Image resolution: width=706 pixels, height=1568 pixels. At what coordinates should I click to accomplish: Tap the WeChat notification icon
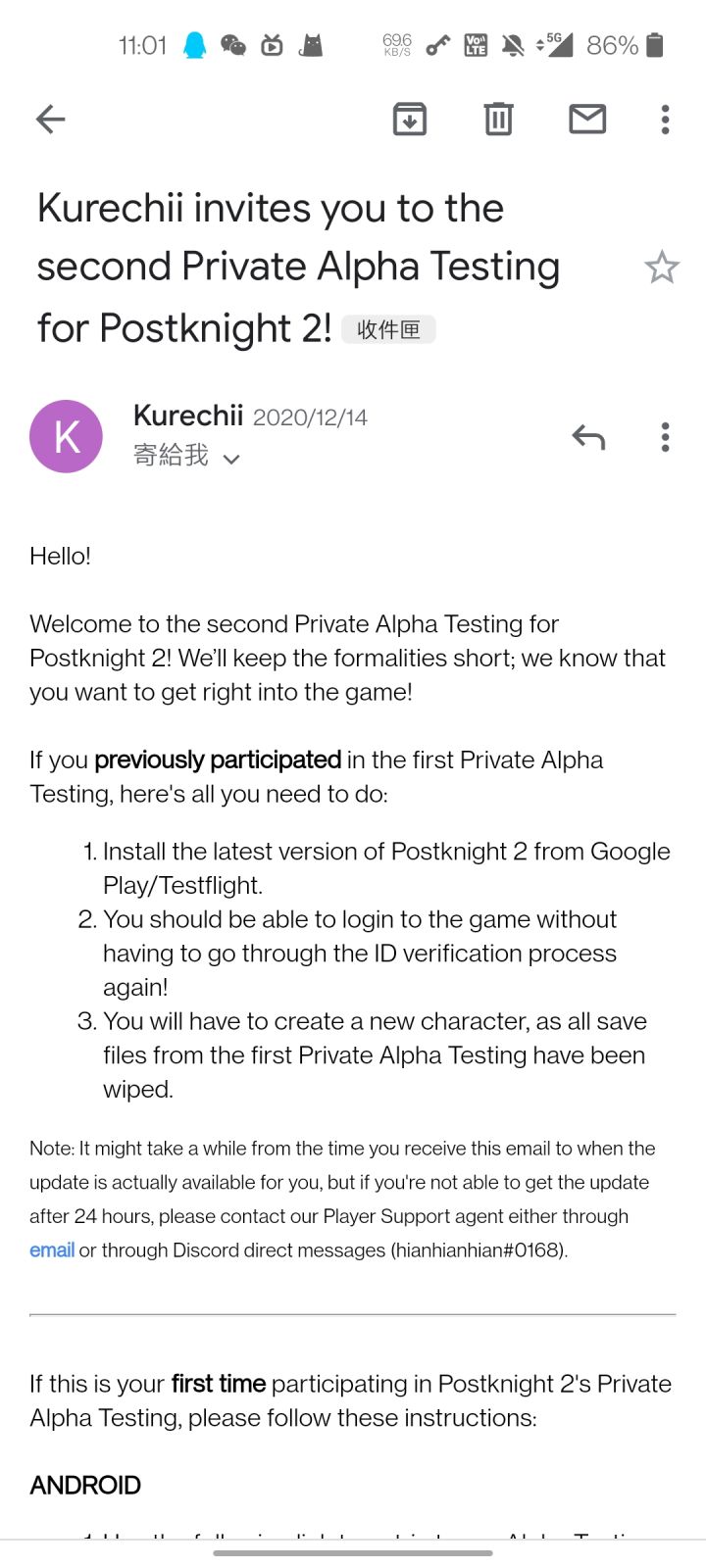tap(233, 45)
